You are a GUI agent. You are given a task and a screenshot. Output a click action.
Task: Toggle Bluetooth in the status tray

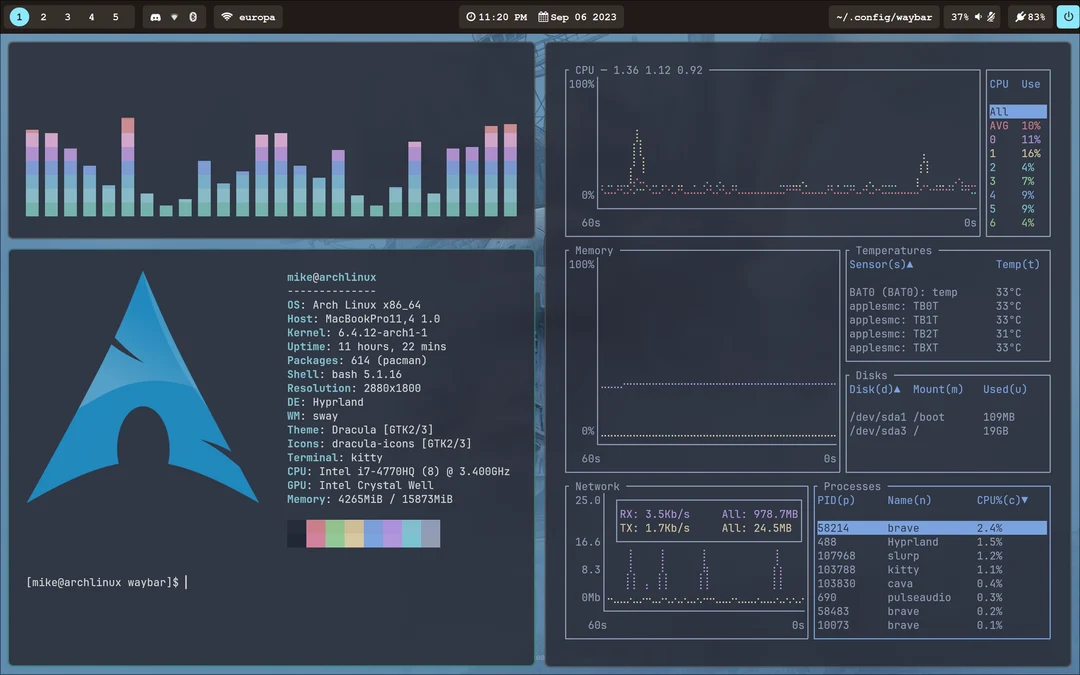click(x=193, y=17)
